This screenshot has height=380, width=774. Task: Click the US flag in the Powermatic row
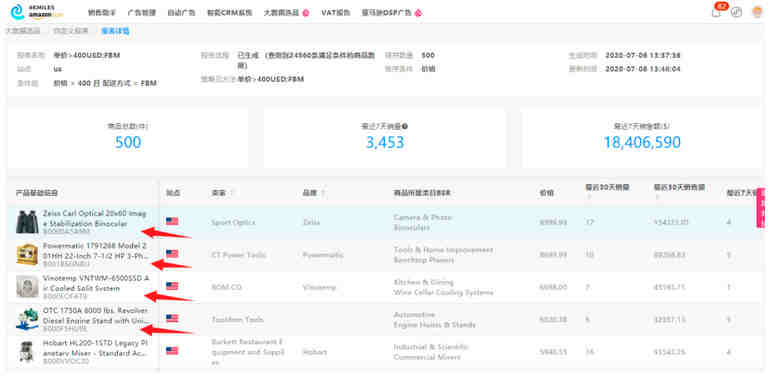coord(172,254)
